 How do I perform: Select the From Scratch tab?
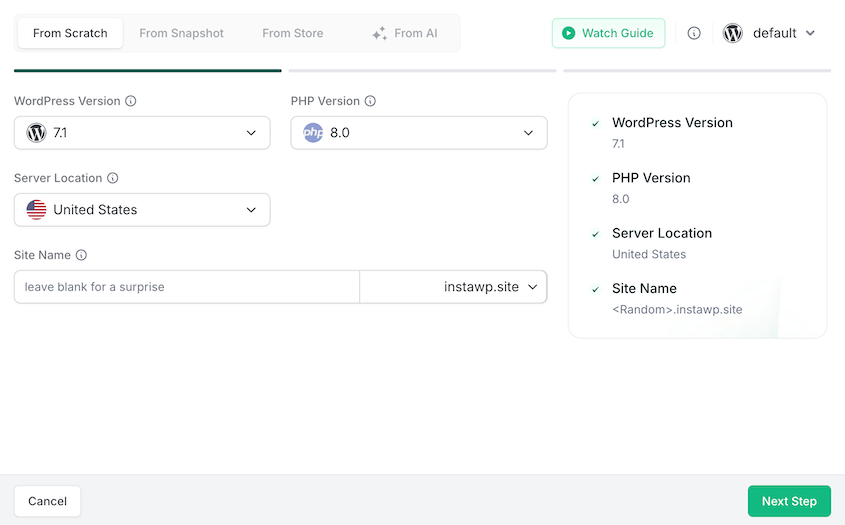70,33
